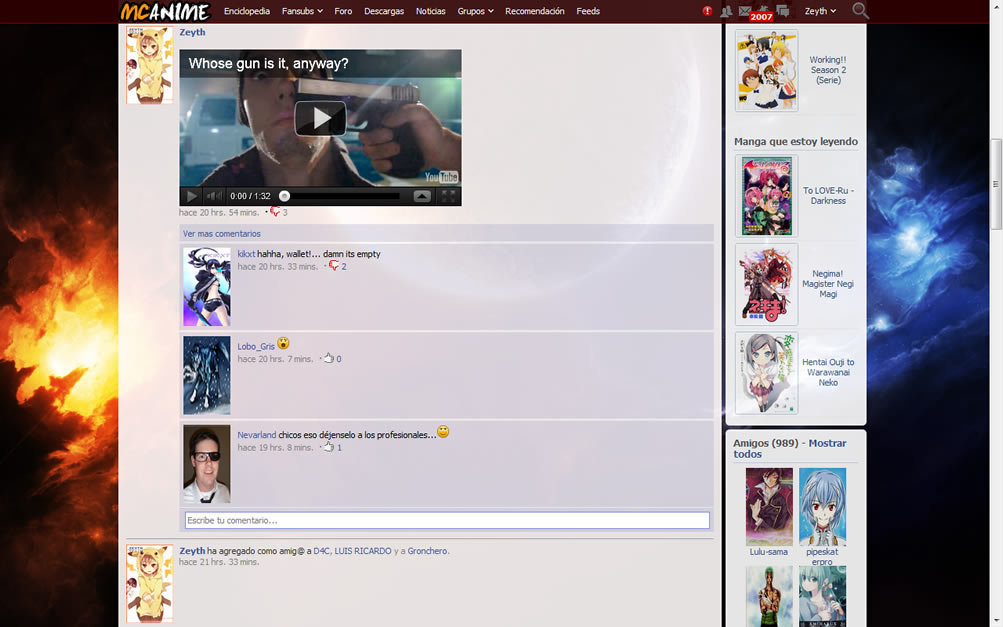Open the Recomendación menu item
1003x627 pixels.
point(535,11)
